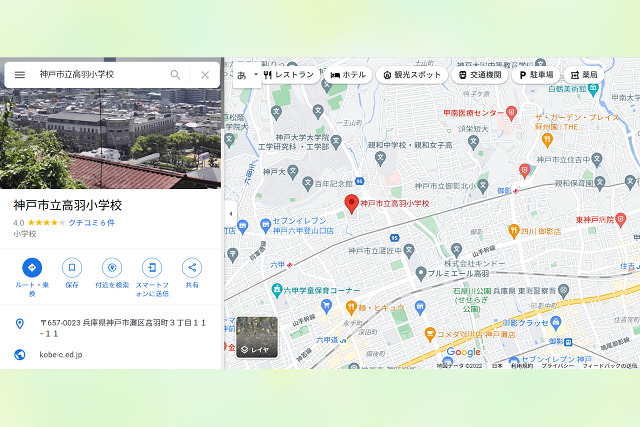Screen dimensions: 640x427
Task: Click the スマートフォンに送信 icon
Action: tap(152, 268)
